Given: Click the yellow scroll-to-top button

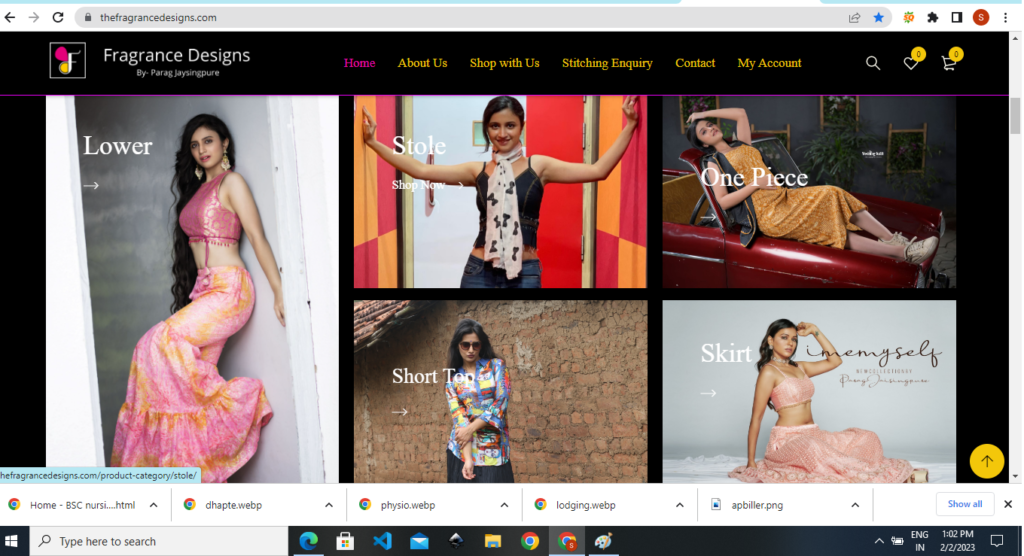Looking at the screenshot, I should coord(986,461).
